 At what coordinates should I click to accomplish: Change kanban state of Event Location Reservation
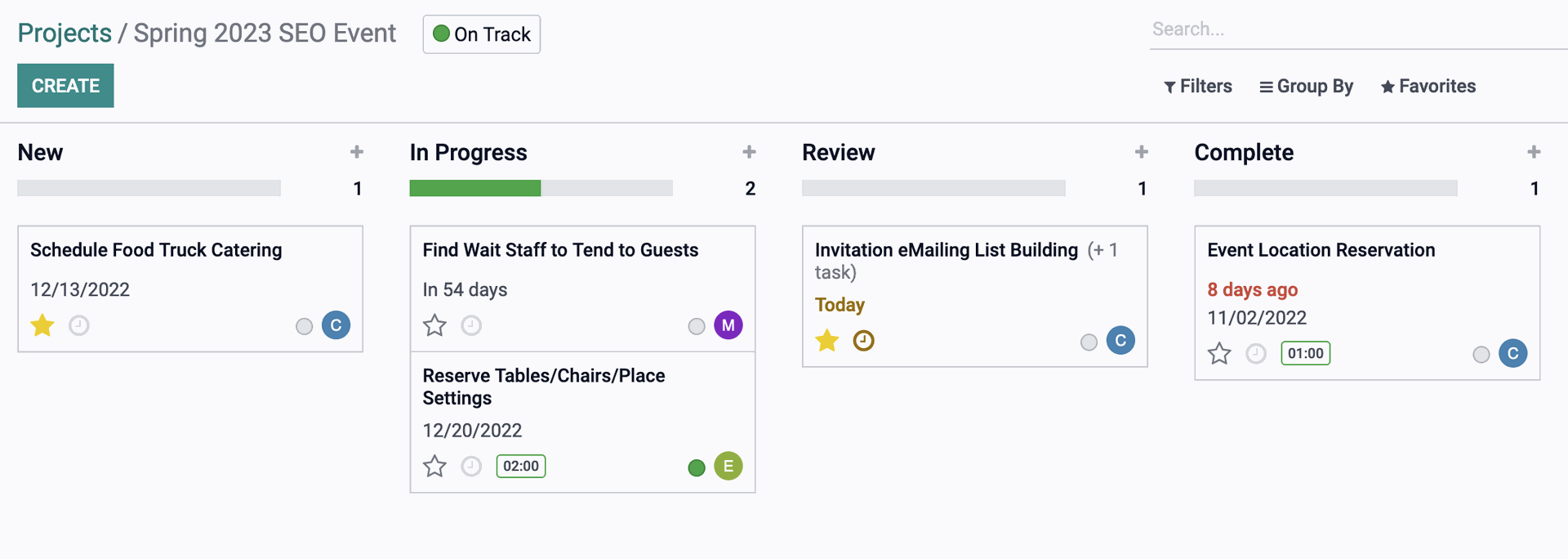coord(1481,355)
